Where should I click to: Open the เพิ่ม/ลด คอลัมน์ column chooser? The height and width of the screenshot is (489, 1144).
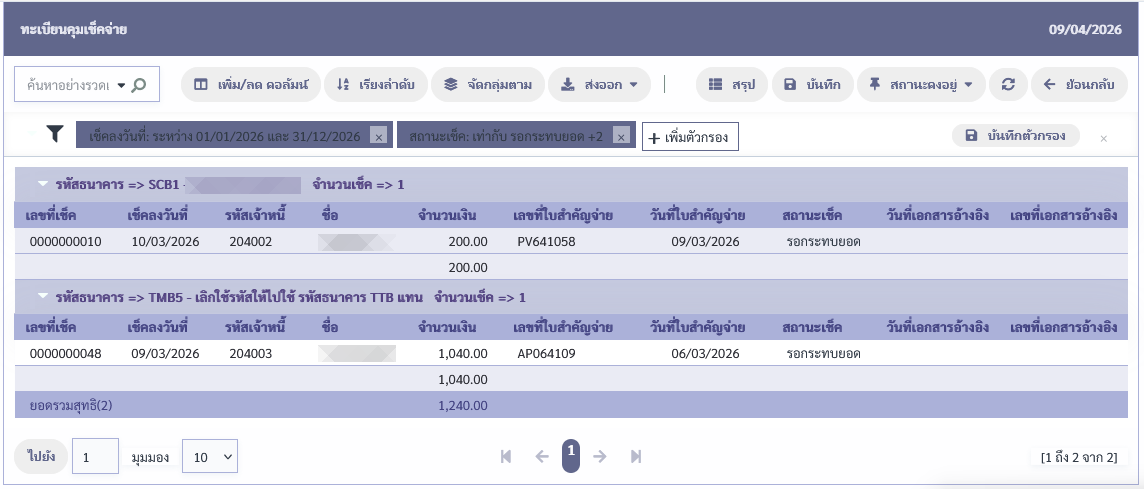click(251, 85)
